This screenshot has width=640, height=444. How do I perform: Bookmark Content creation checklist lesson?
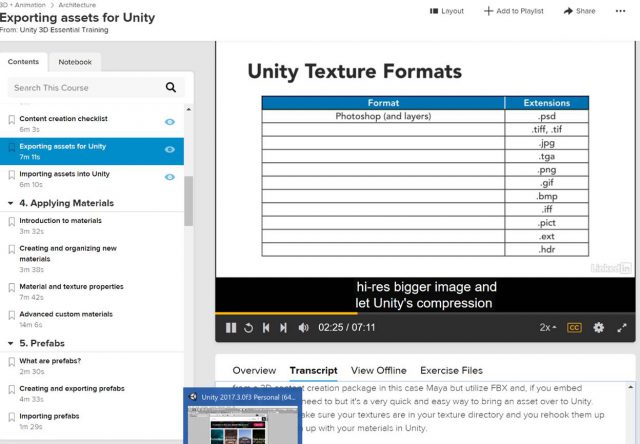point(11,120)
